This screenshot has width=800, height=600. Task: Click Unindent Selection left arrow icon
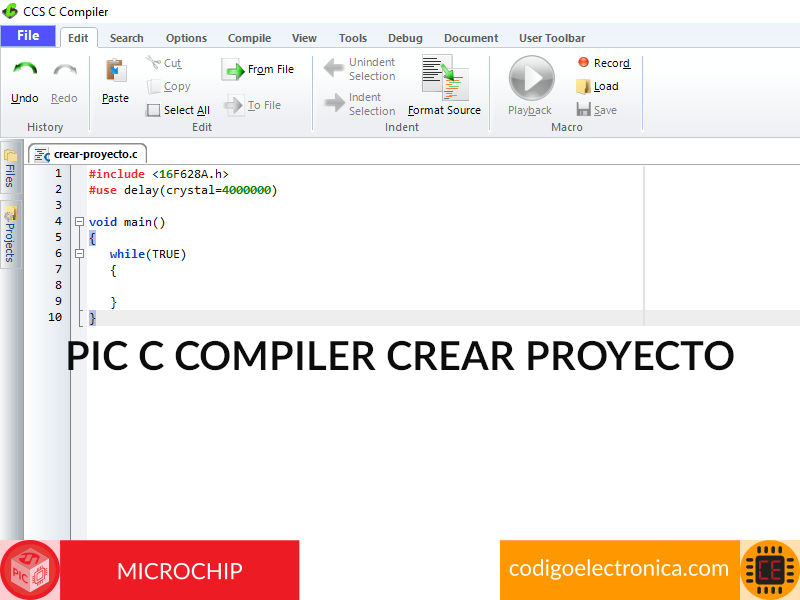[334, 68]
